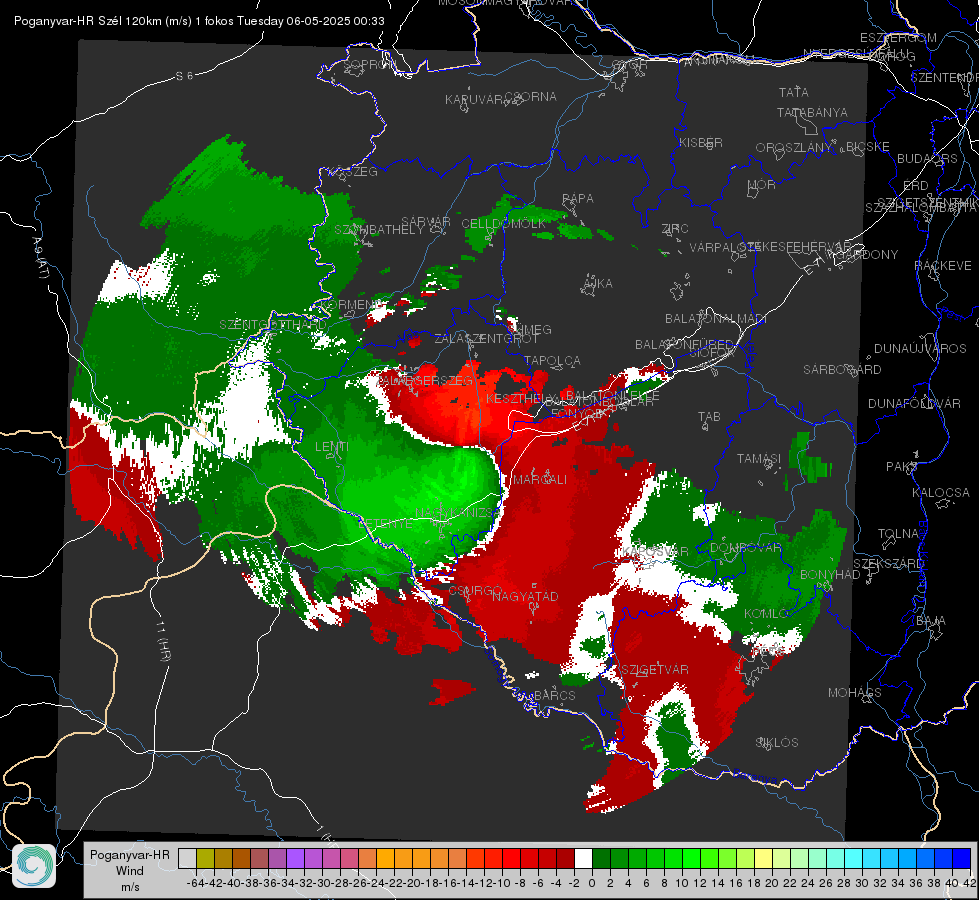Pick the dark blue swatch above 42
This screenshot has height=900, width=979.
(962, 858)
